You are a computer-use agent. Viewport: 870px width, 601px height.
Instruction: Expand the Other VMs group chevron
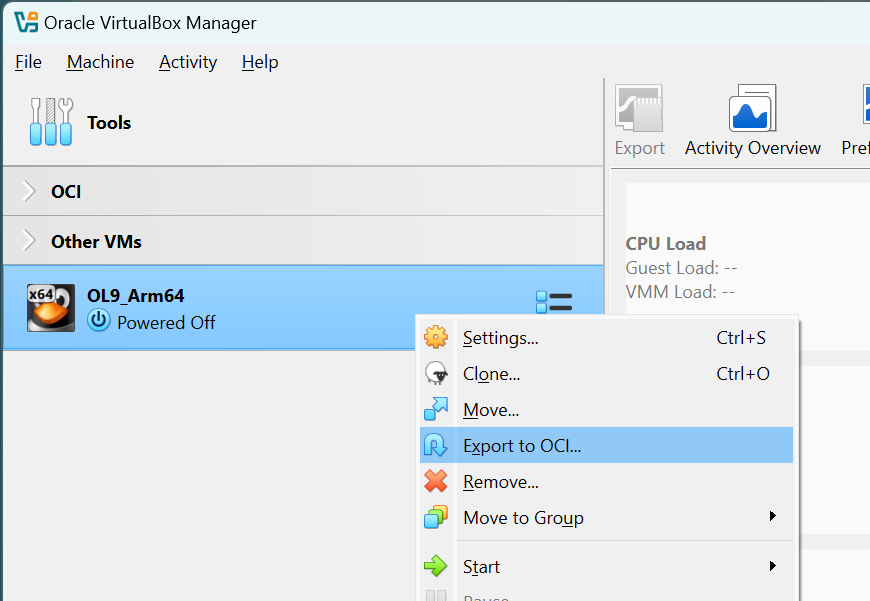tap(29, 241)
